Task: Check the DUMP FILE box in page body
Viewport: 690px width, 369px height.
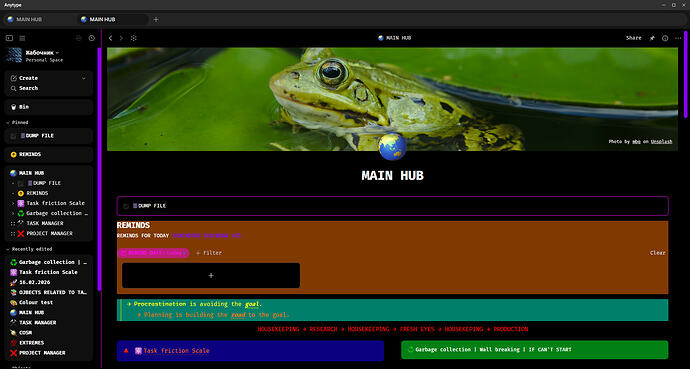Action: point(126,206)
